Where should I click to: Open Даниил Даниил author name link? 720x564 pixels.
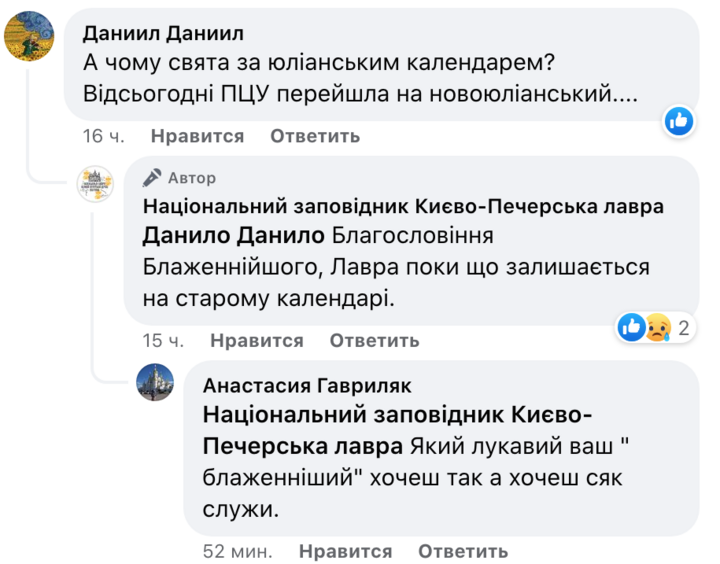pyautogui.click(x=160, y=33)
